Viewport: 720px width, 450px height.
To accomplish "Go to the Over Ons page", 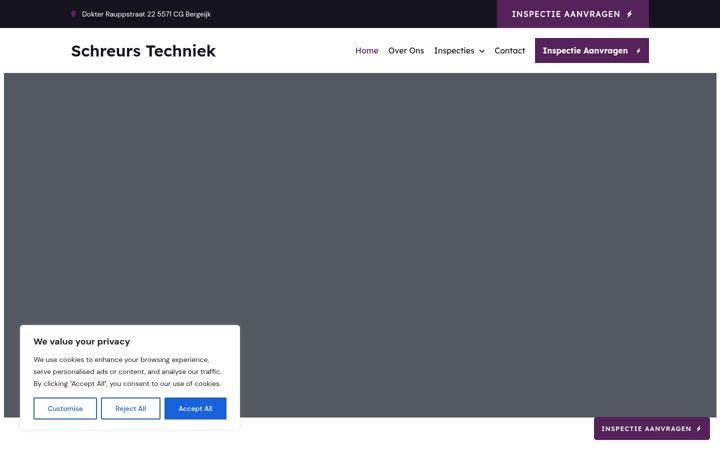I will point(406,51).
